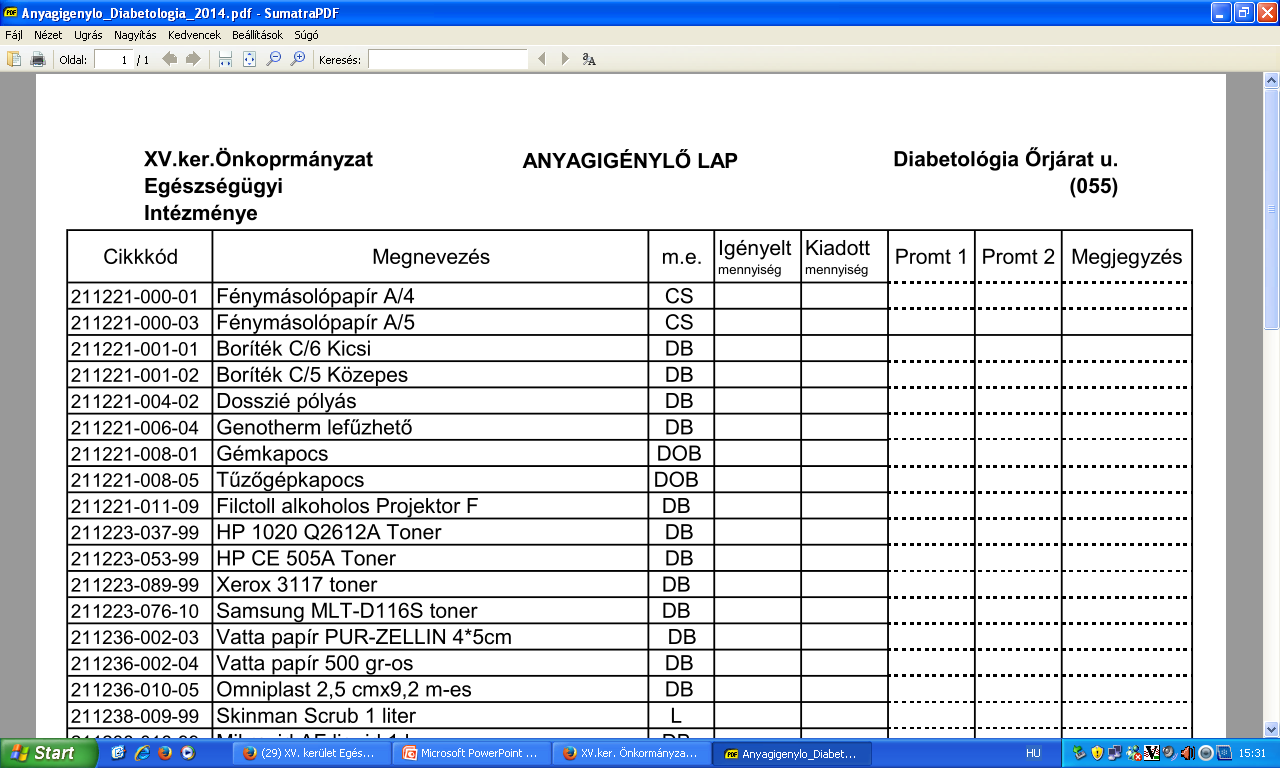The image size is (1280, 768).
Task: Open the Nagyítás menu
Action: [x=135, y=34]
